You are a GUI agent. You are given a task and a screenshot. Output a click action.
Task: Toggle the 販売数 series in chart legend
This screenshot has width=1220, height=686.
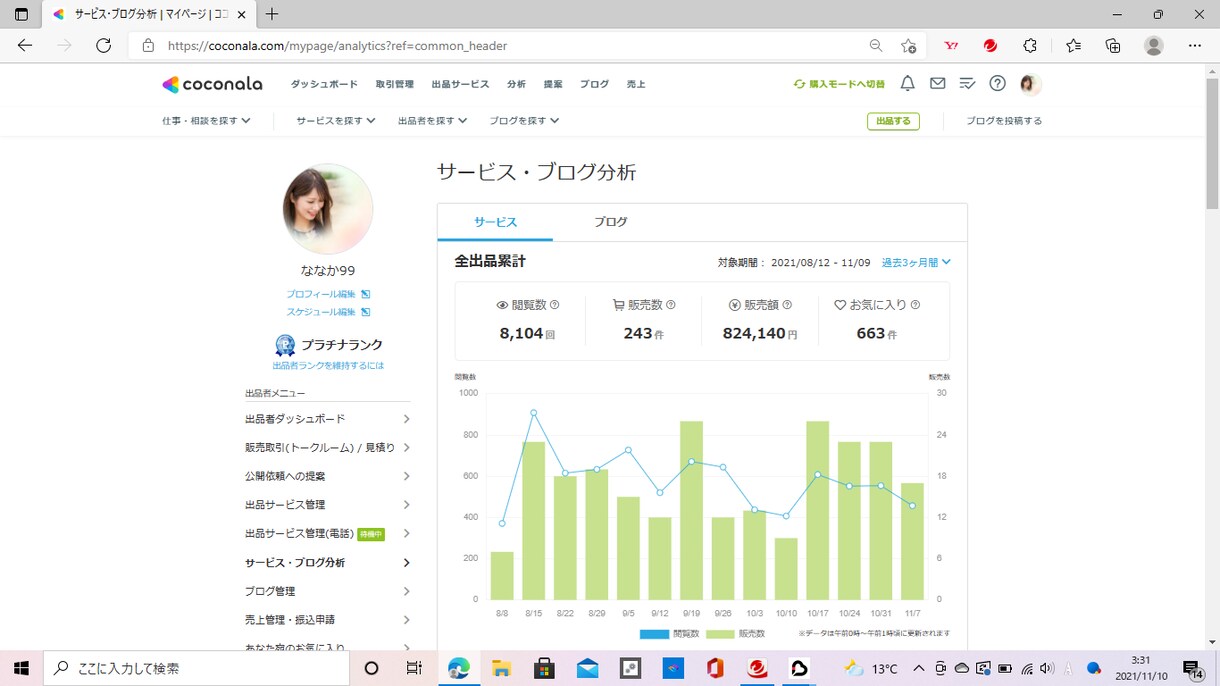tap(736, 634)
